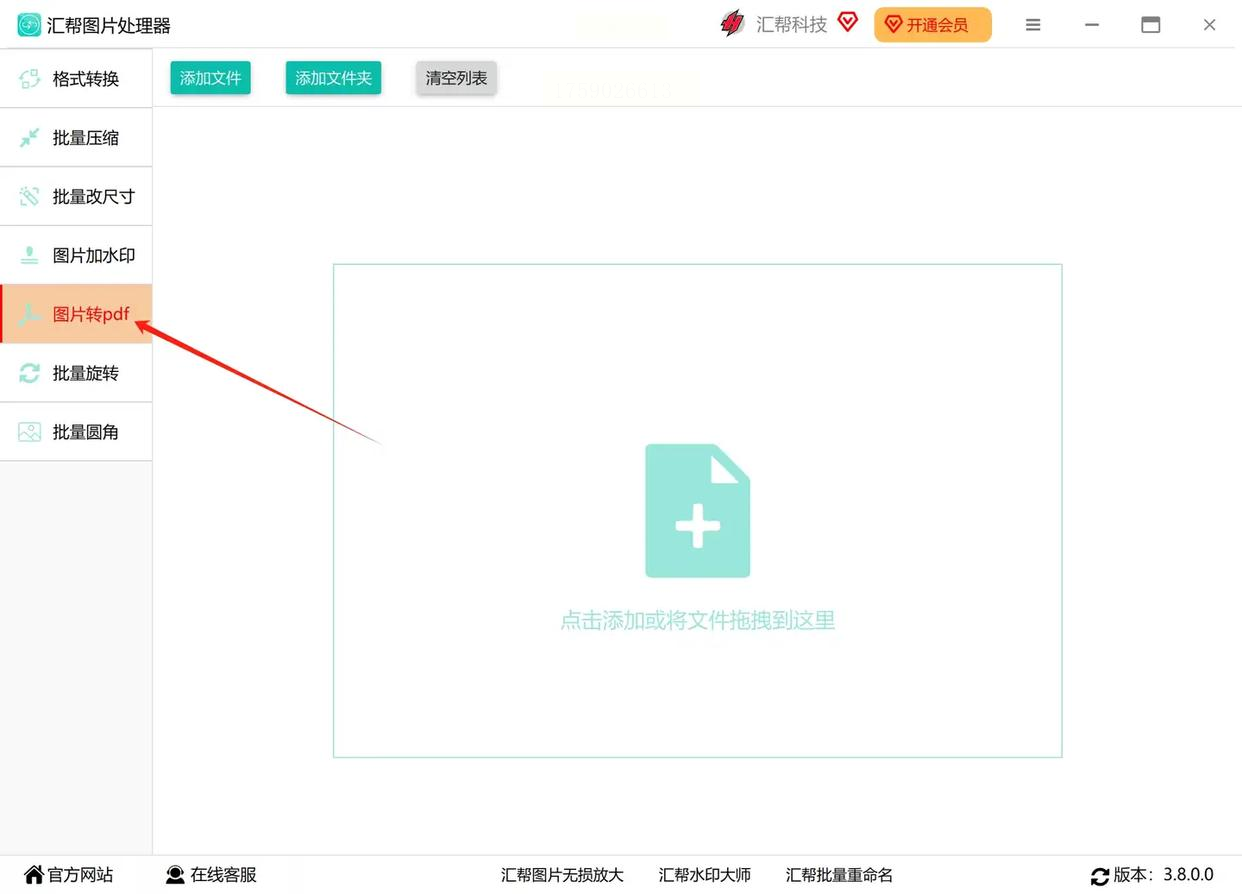Viewport: 1242px width, 894px height.
Task: Select the 图片转pdf tab
Action: click(76, 314)
